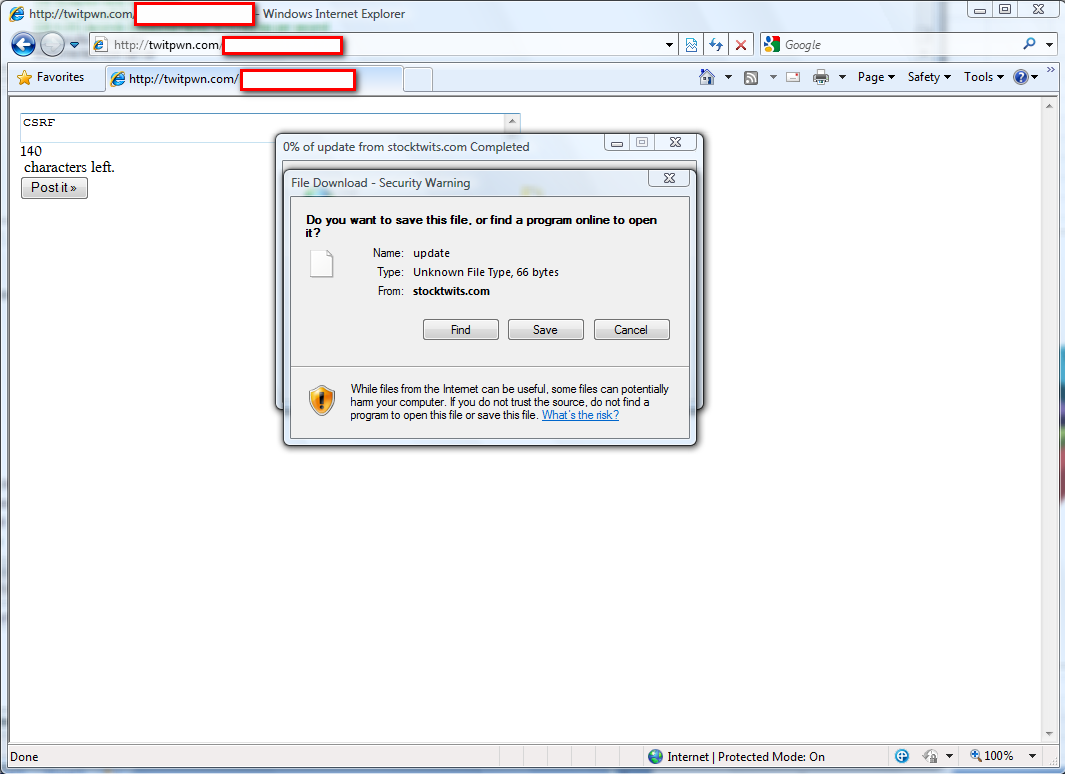
Task: Click the page icon in address bar
Action: (101, 45)
